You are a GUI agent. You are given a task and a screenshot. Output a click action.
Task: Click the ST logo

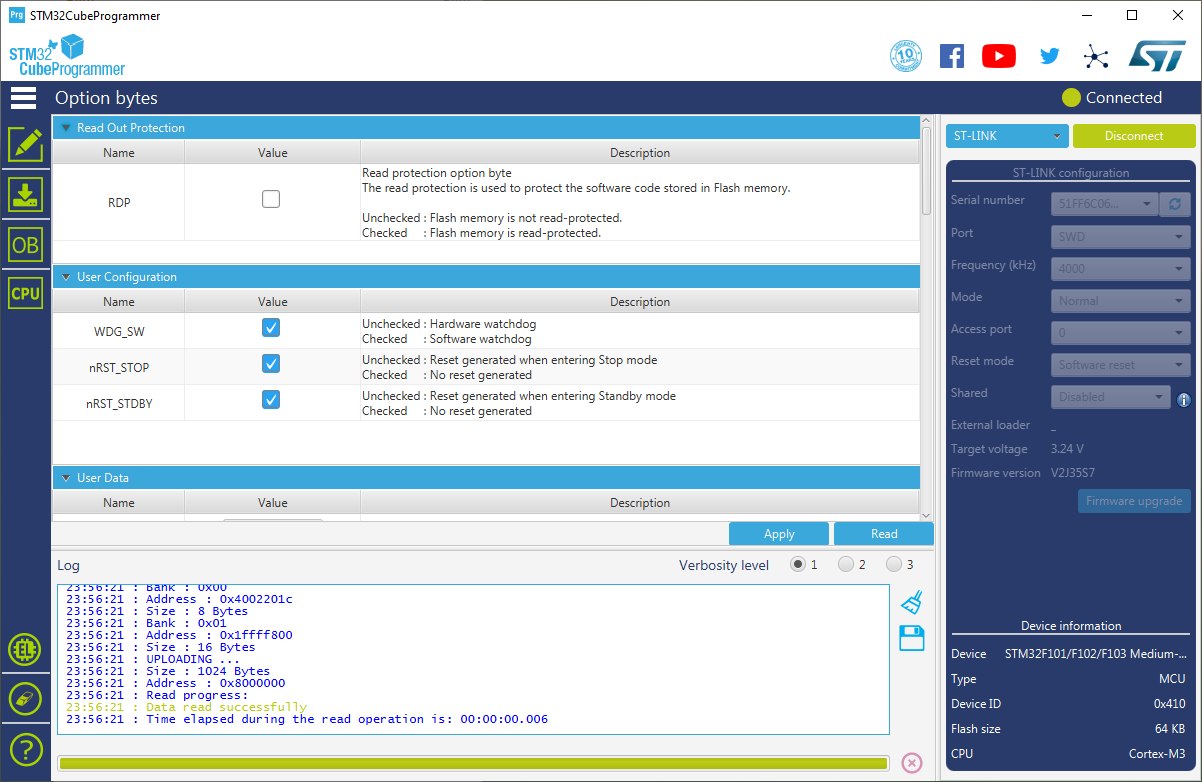coord(1157,56)
